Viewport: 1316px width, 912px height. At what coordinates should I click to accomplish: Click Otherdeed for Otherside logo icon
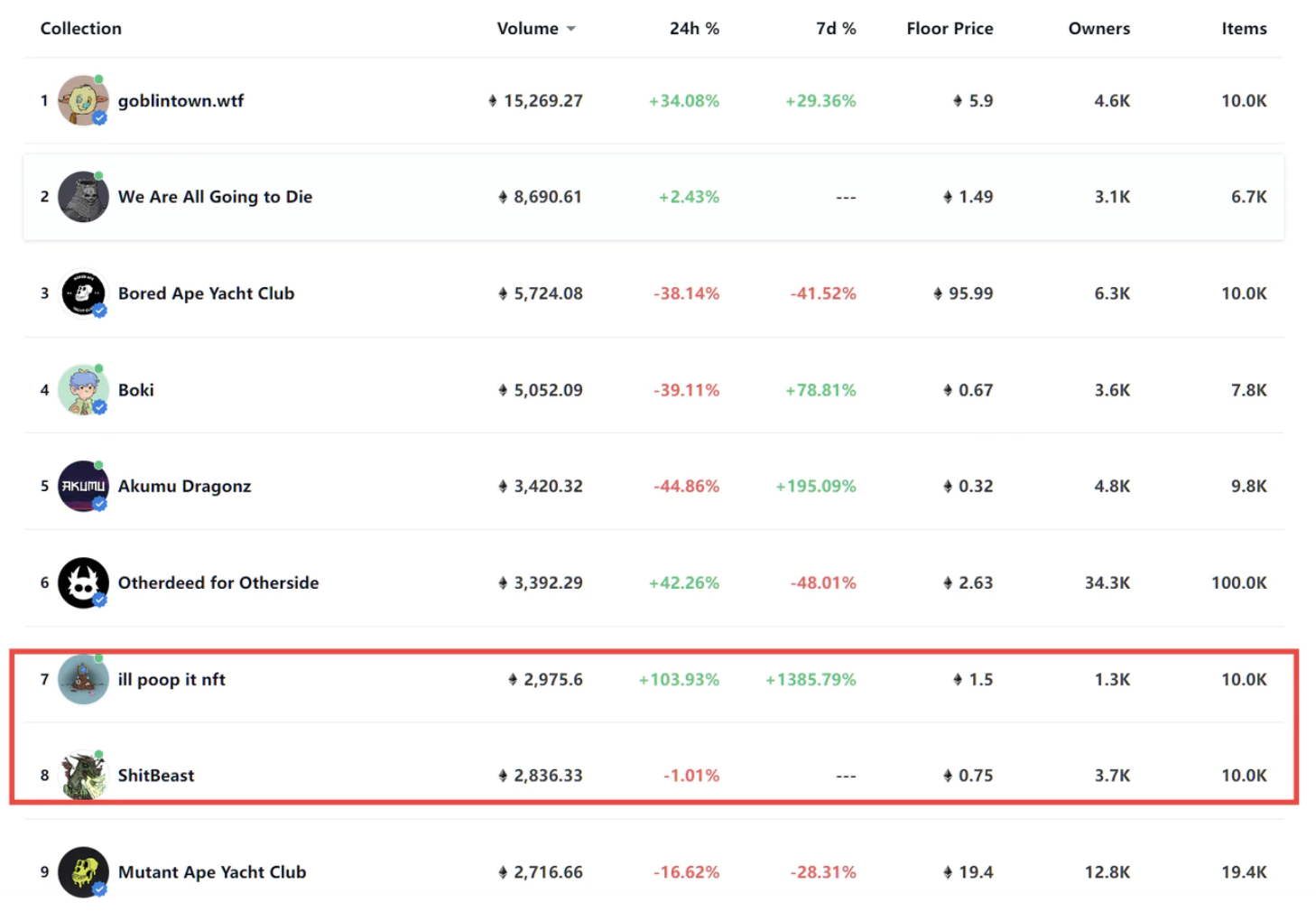pos(83,582)
